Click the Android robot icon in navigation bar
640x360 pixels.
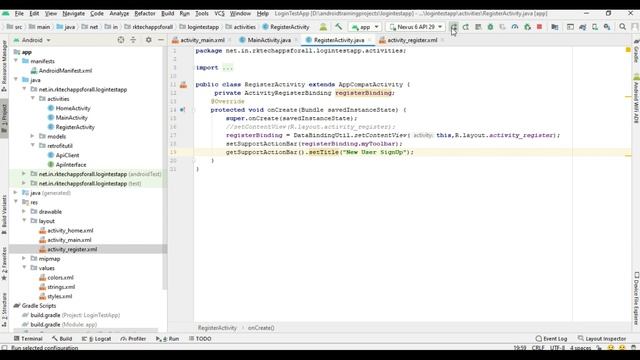click(323, 27)
